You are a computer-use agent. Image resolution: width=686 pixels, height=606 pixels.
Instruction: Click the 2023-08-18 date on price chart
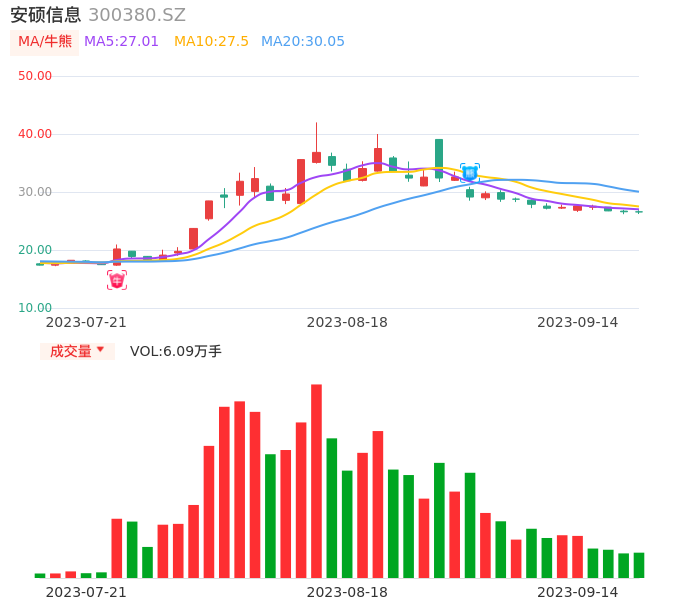point(347,323)
